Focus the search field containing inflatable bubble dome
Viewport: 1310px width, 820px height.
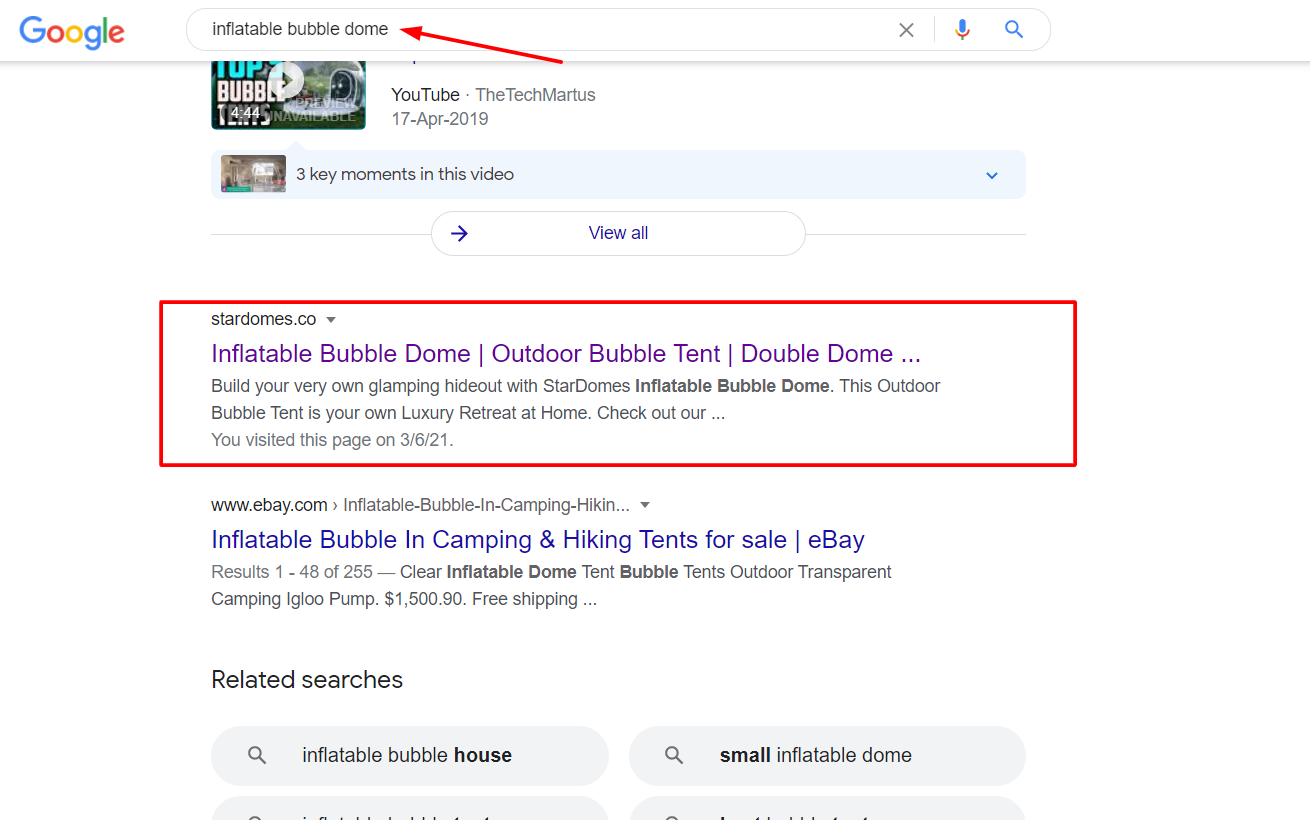pos(540,30)
